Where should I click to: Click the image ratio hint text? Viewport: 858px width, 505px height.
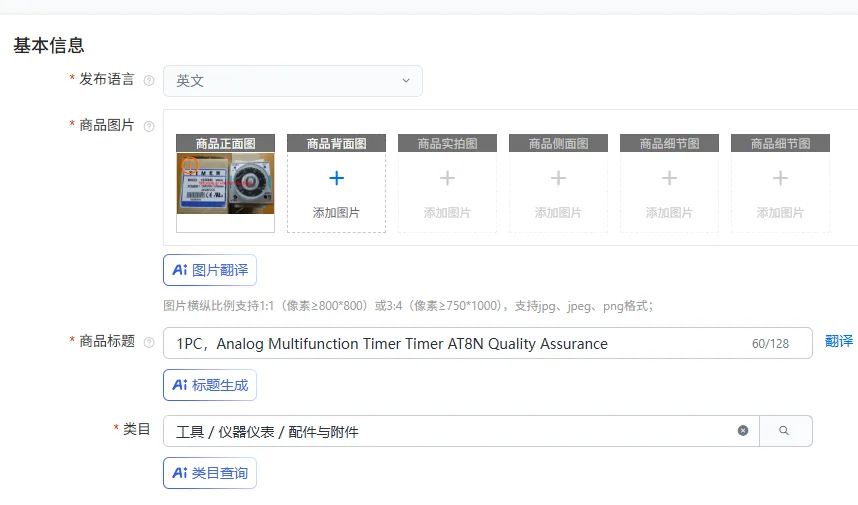pyautogui.click(x=408, y=306)
